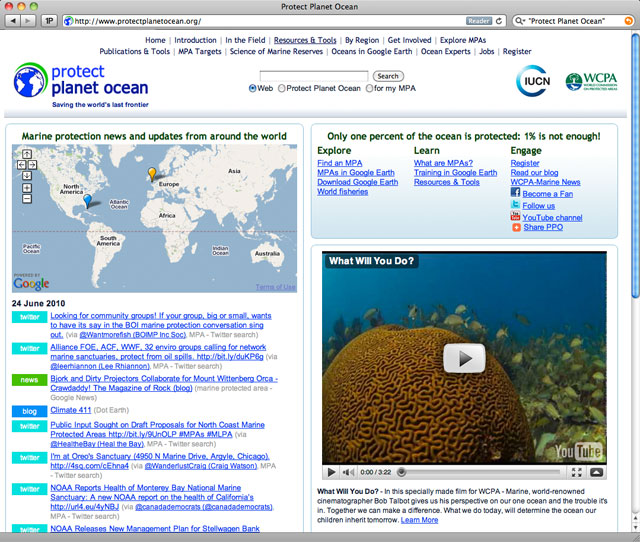
Task: Follow the Learn More link under video
Action: point(419,520)
